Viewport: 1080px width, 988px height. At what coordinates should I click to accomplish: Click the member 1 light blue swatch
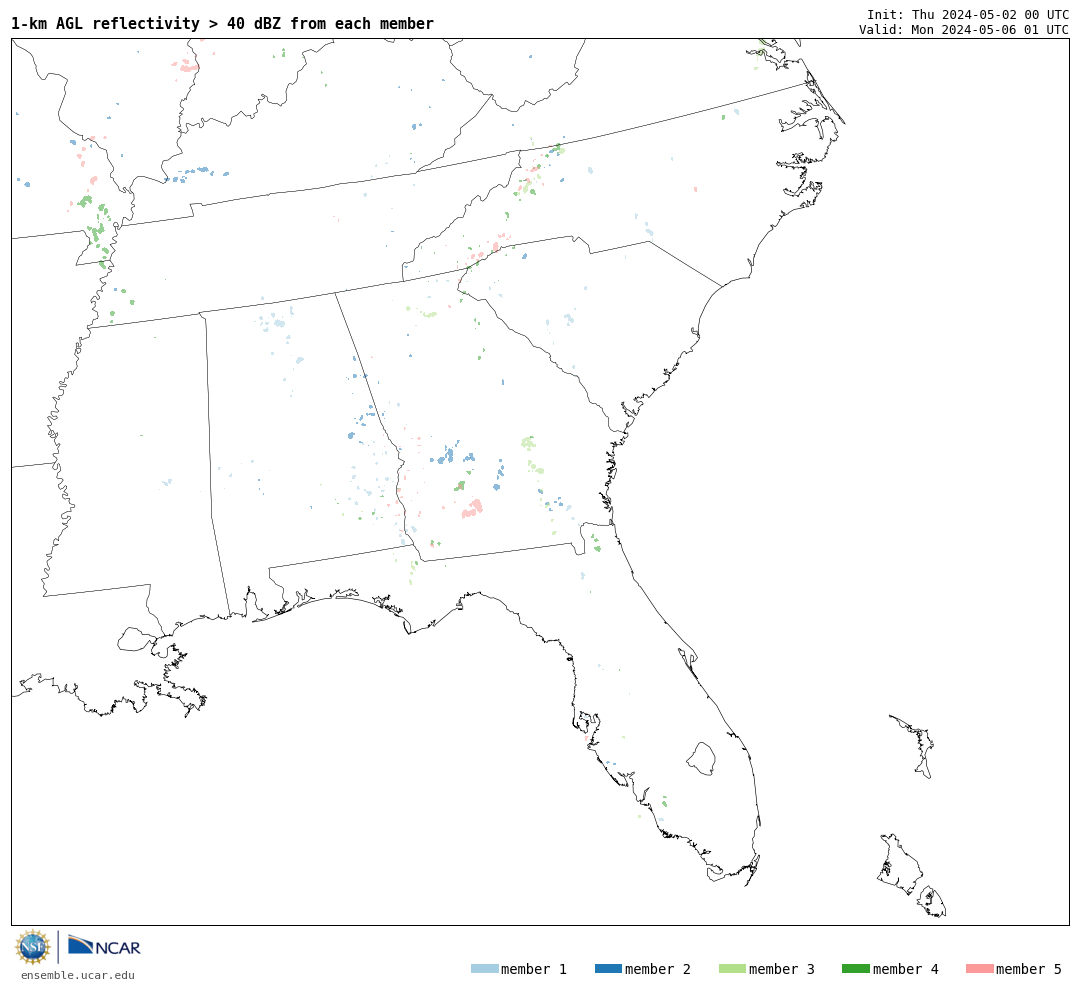click(x=484, y=969)
